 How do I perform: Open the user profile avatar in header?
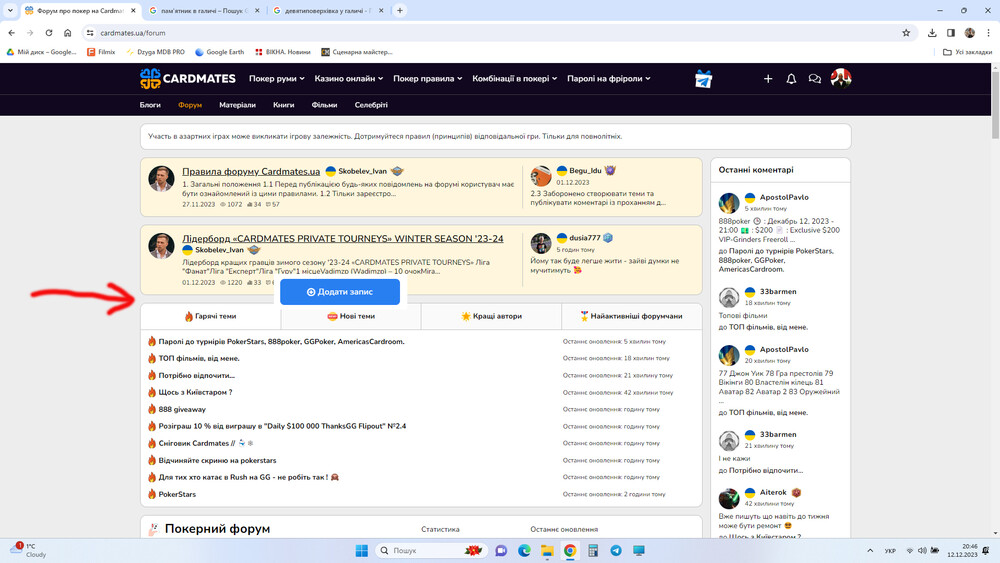tap(841, 78)
